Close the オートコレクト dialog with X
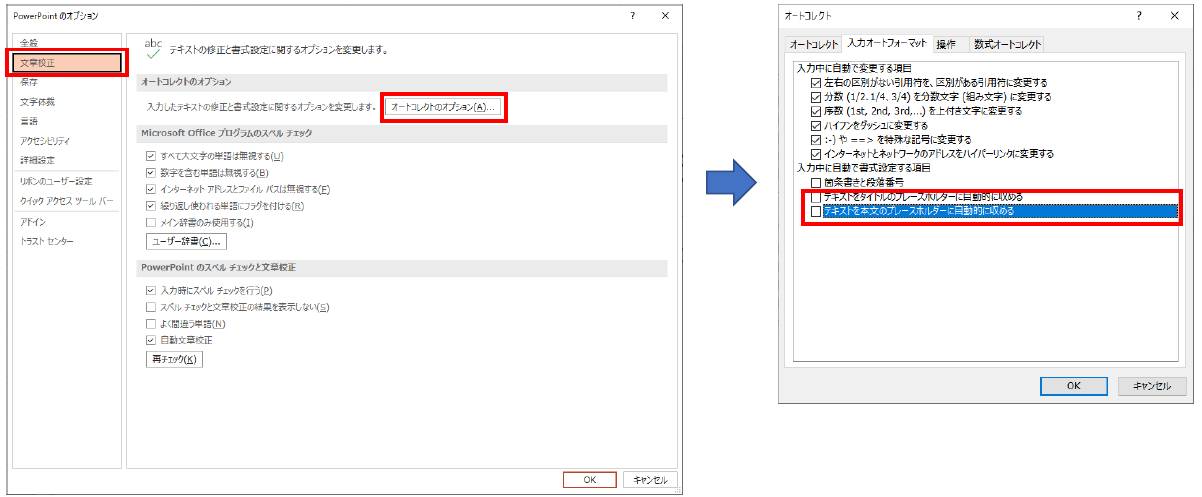The height and width of the screenshot is (497, 1202). (x=1173, y=16)
